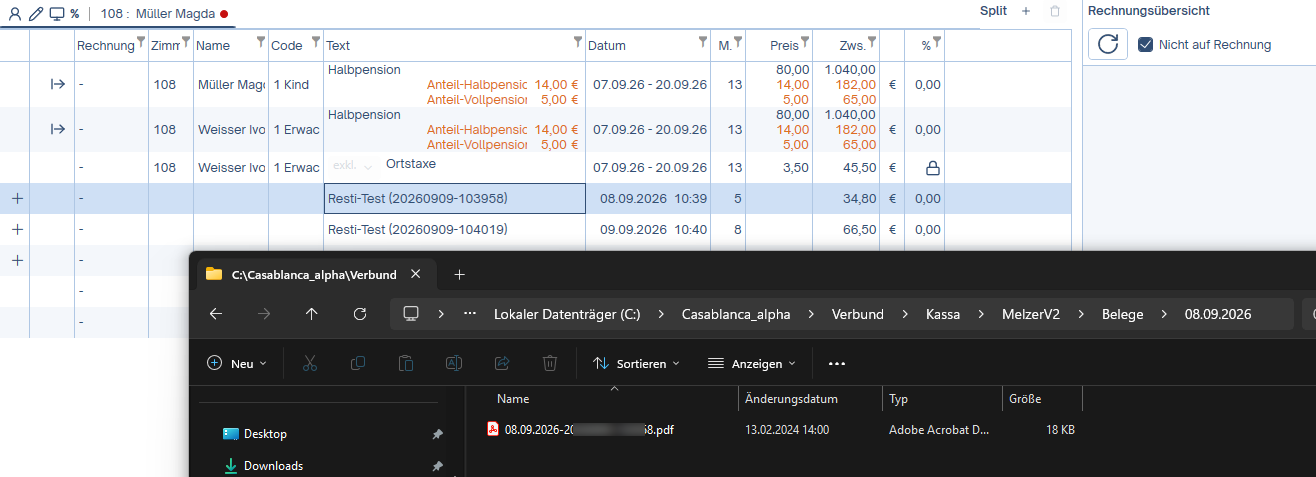The width and height of the screenshot is (1316, 477).
Task: Click the Delete trash icon in Explorer toolbar
Action: (550, 364)
